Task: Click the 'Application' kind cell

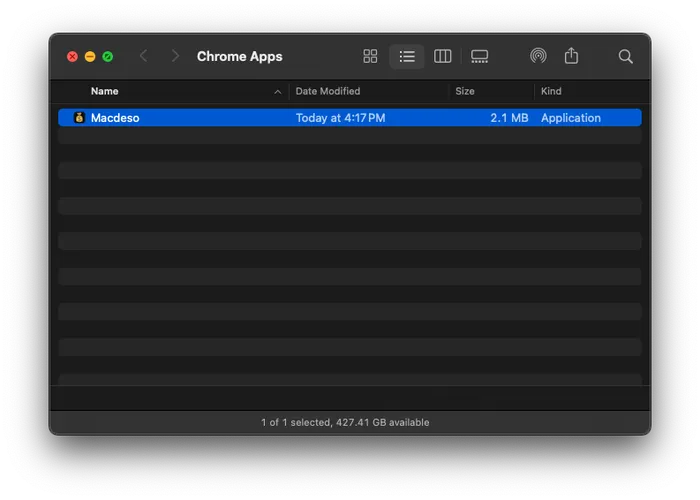Action: click(571, 118)
